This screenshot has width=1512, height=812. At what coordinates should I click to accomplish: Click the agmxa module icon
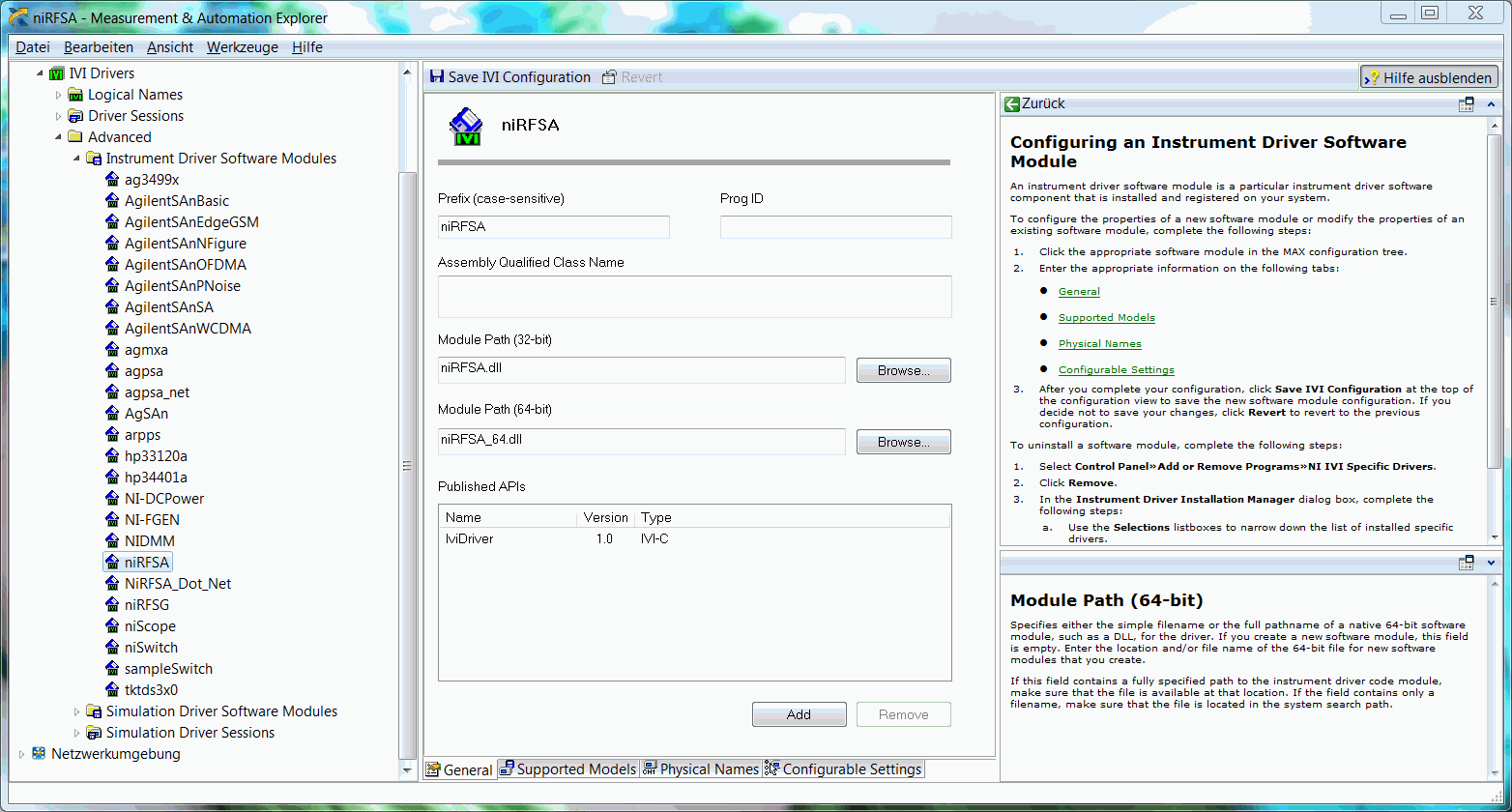click(x=112, y=350)
